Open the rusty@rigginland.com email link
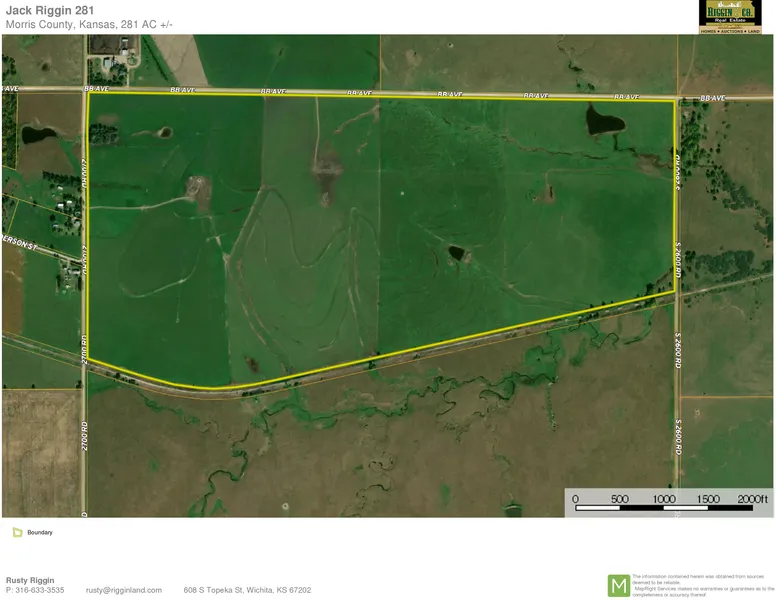776x600 pixels. (x=123, y=590)
